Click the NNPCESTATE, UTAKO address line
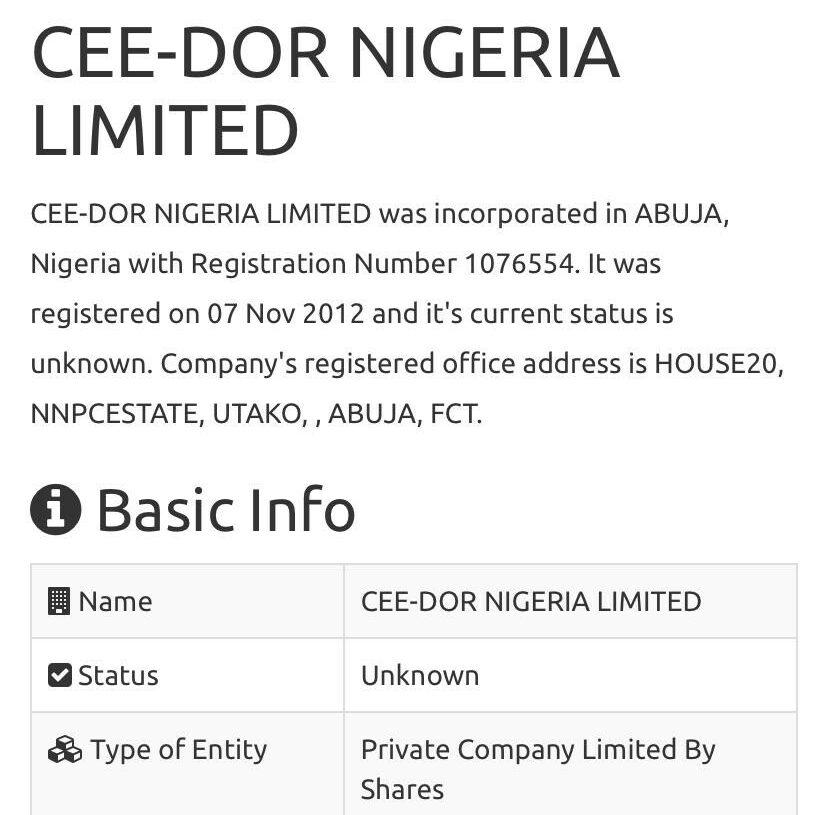This screenshot has height=815, width=828. point(169,414)
